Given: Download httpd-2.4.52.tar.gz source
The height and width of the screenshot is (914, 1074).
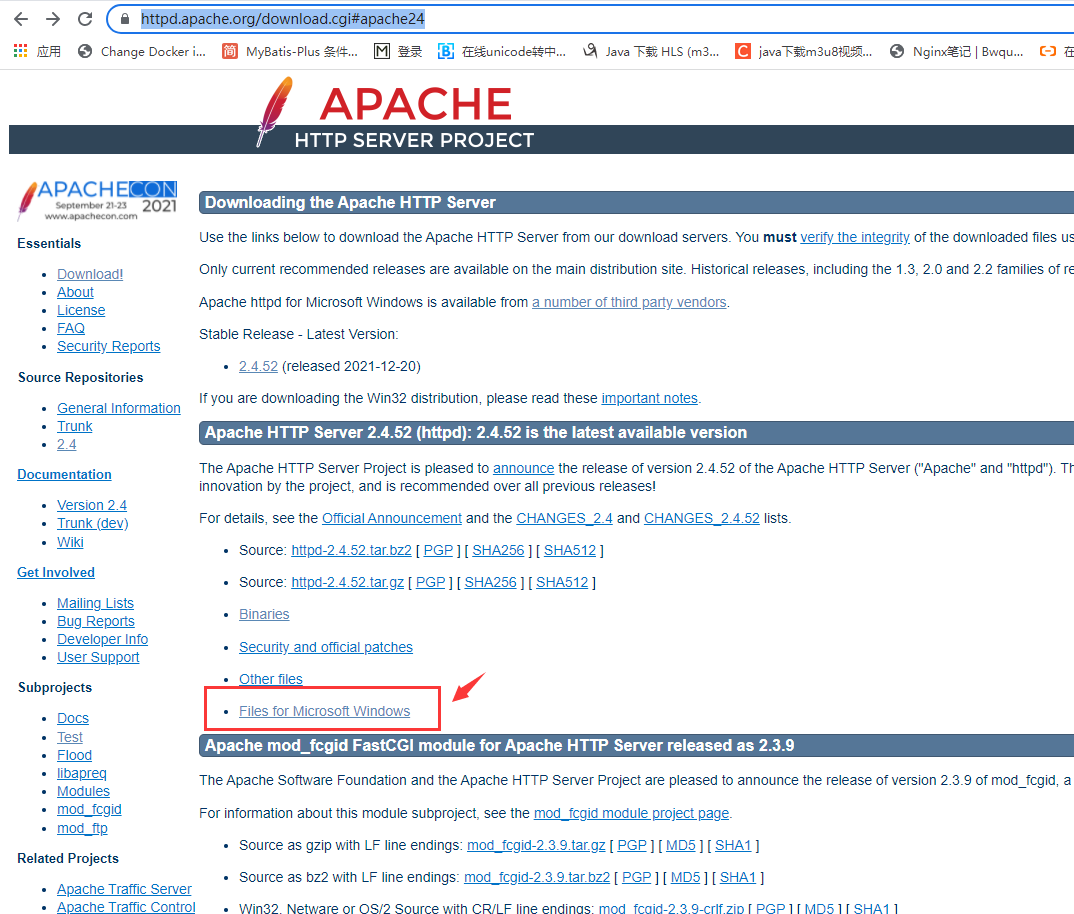Looking at the screenshot, I should click(x=347, y=582).
